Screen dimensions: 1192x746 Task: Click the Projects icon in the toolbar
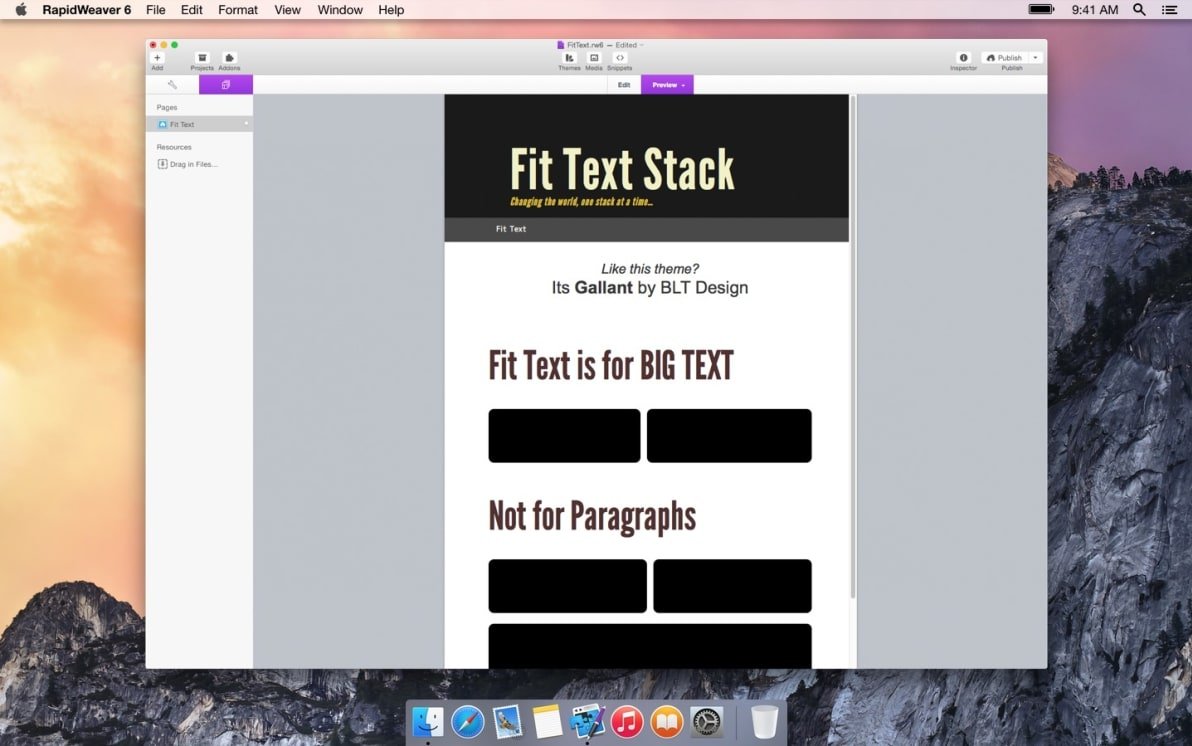pos(202,59)
